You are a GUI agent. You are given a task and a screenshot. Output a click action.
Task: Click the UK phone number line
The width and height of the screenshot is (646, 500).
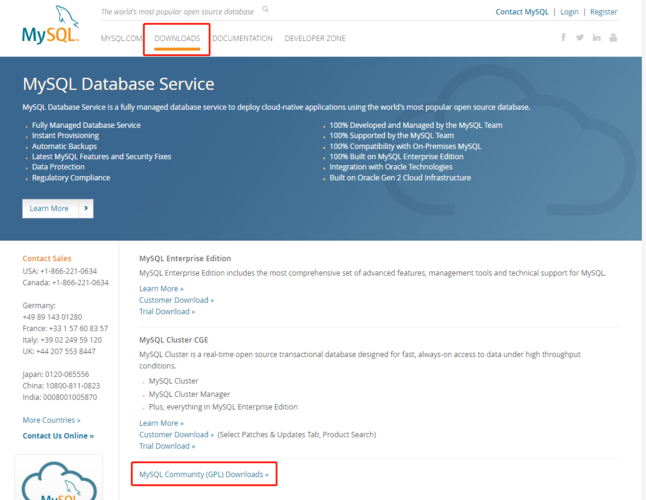tap(59, 351)
